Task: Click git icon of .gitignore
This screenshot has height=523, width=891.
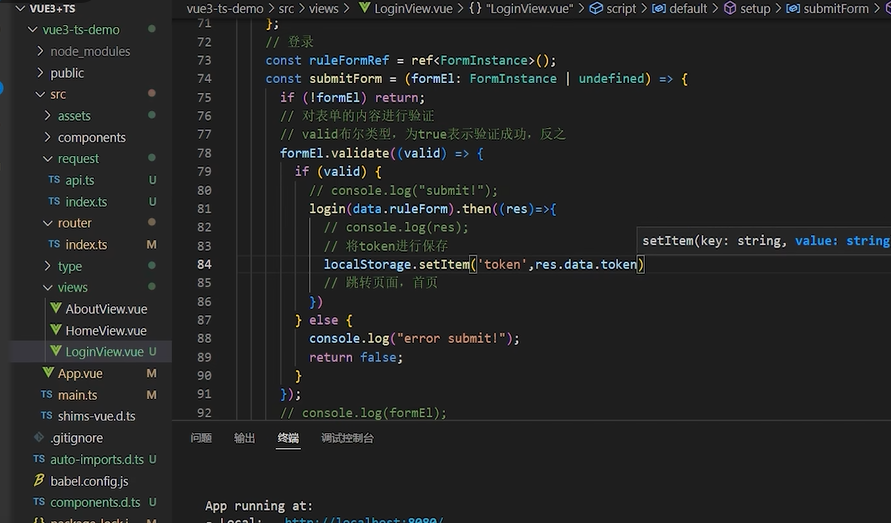Action: (x=39, y=437)
